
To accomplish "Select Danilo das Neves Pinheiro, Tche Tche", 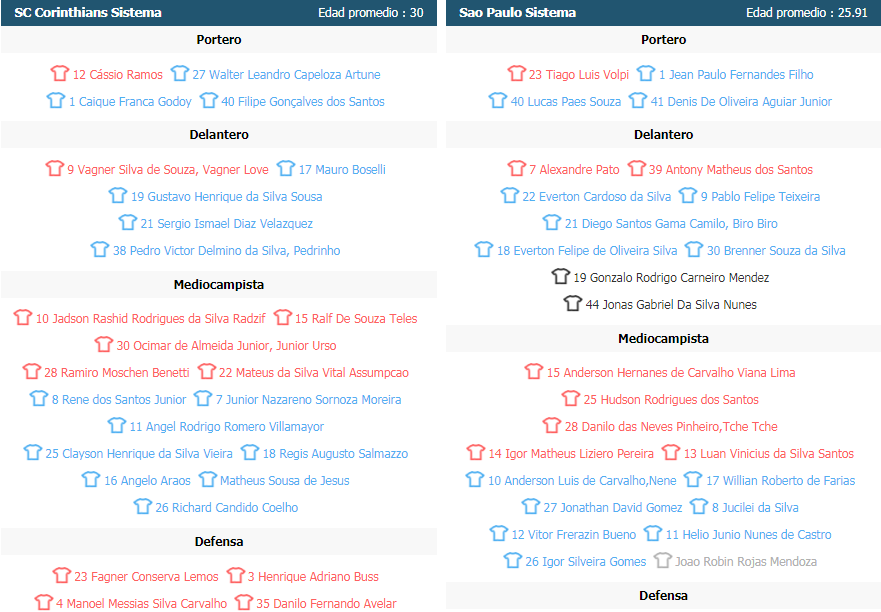I will pyautogui.click(x=671, y=427).
